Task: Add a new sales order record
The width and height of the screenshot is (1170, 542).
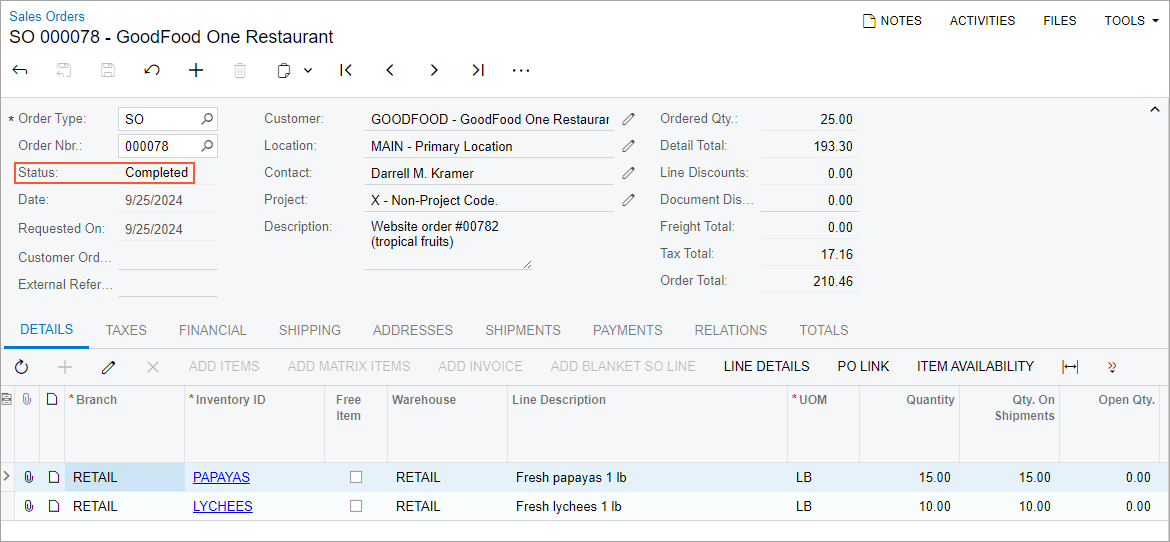Action: 196,70
